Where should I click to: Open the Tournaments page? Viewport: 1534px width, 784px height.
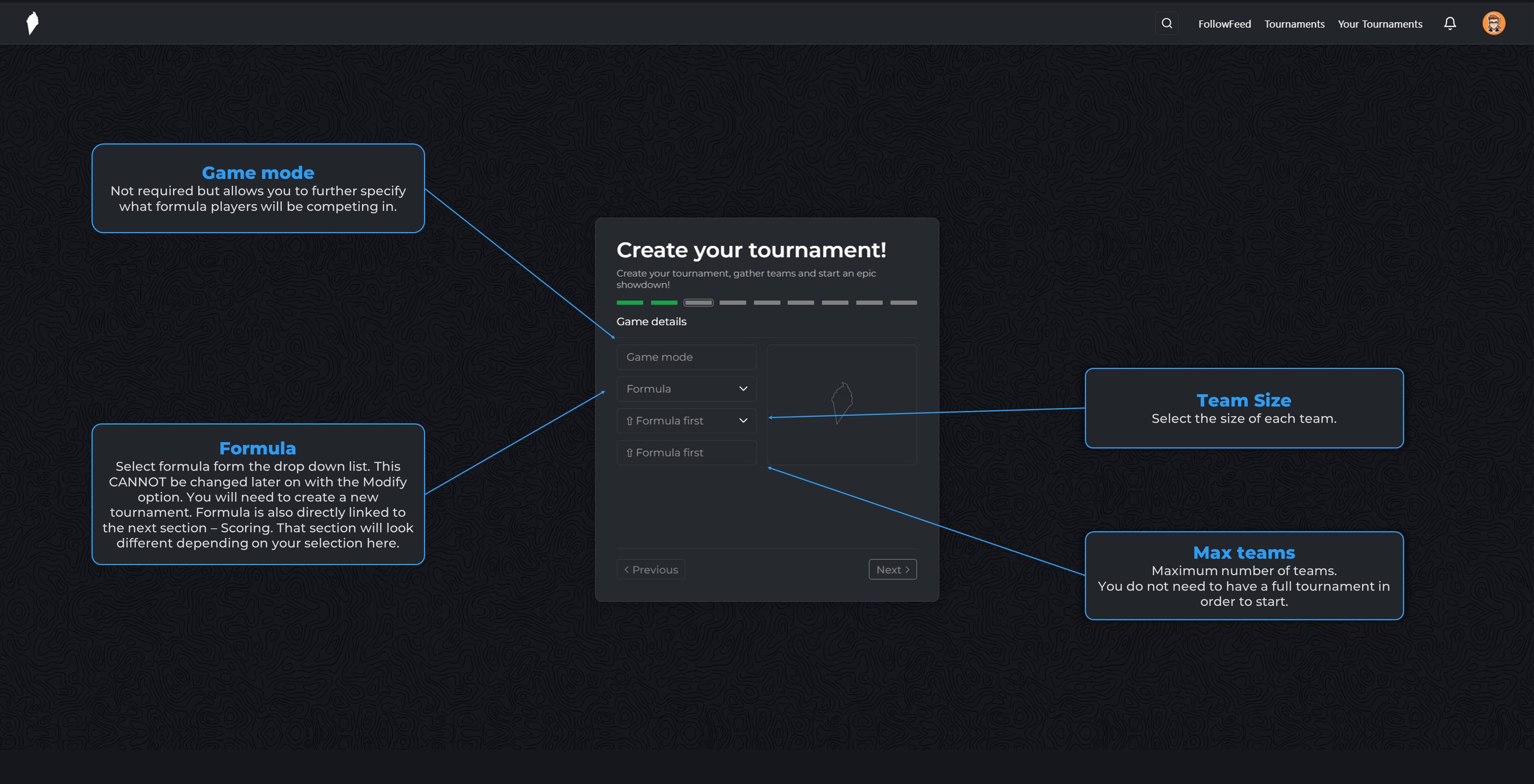coord(1294,24)
